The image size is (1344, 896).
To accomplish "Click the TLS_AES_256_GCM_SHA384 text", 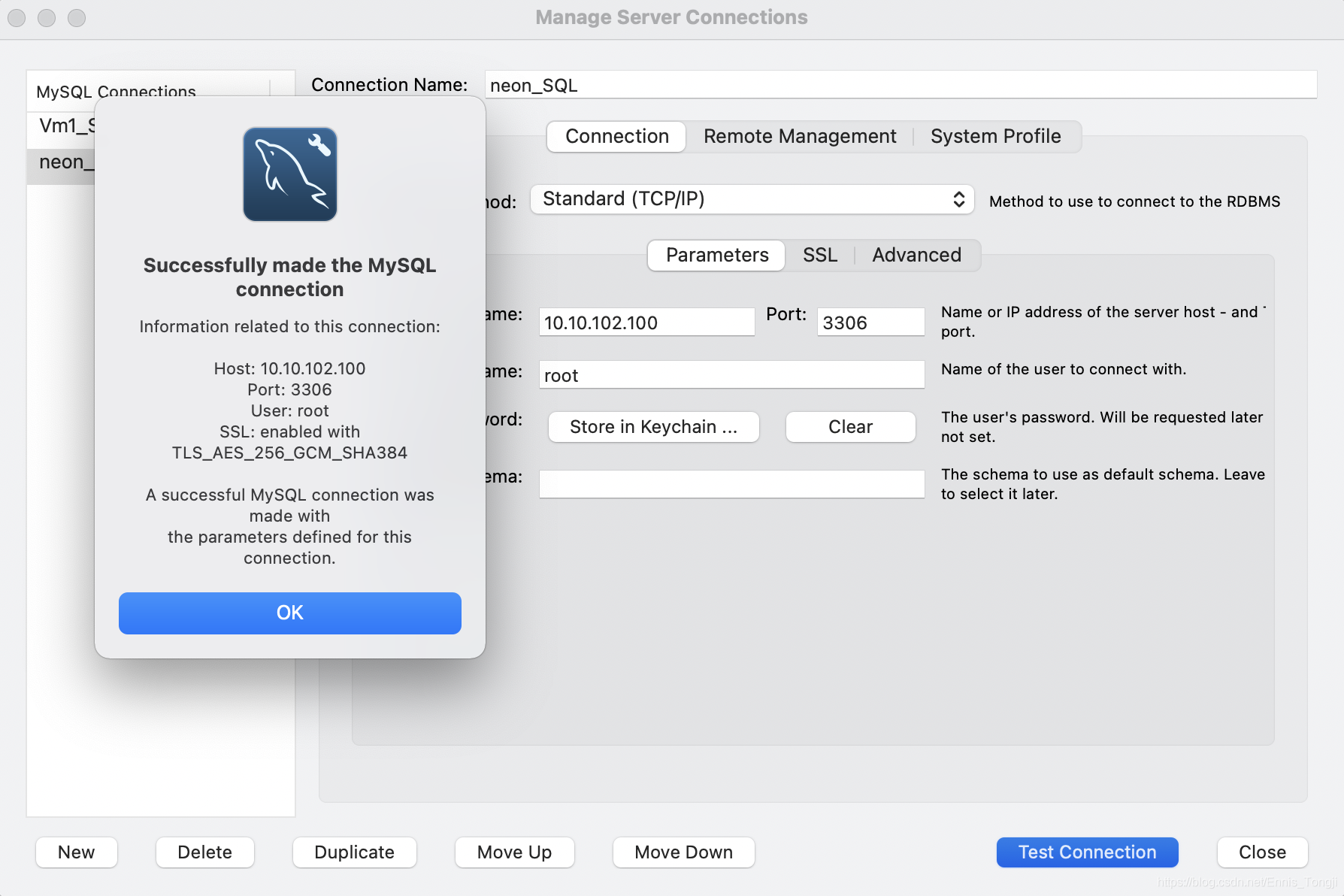I will [x=289, y=453].
